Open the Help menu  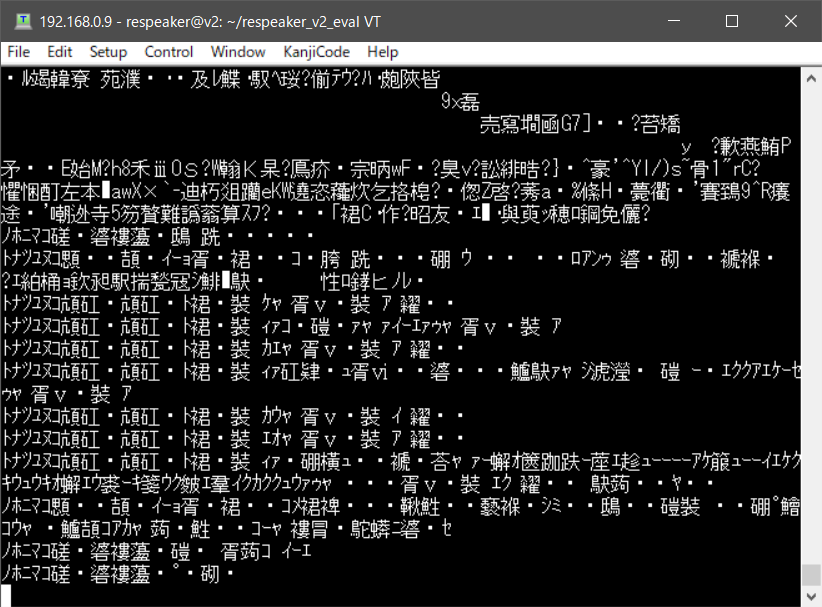[x=383, y=52]
